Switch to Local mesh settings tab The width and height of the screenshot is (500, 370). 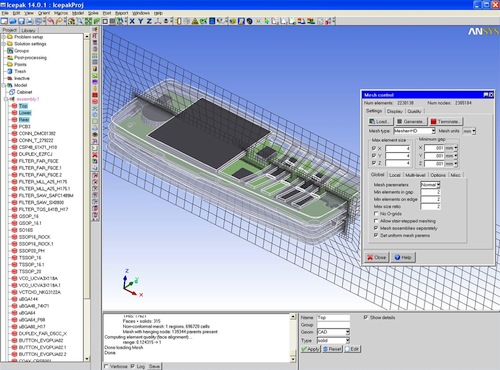[x=395, y=175]
